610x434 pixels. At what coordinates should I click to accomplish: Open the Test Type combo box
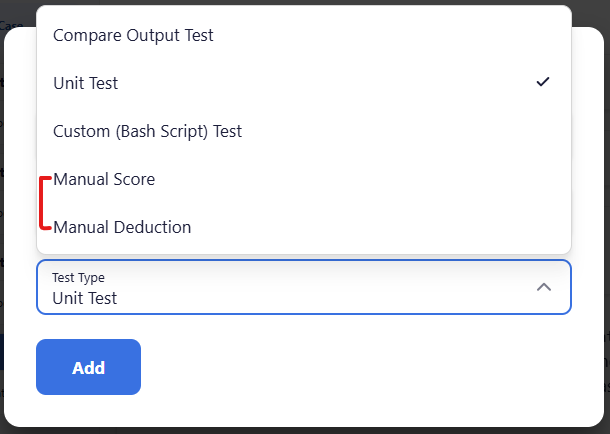point(303,287)
